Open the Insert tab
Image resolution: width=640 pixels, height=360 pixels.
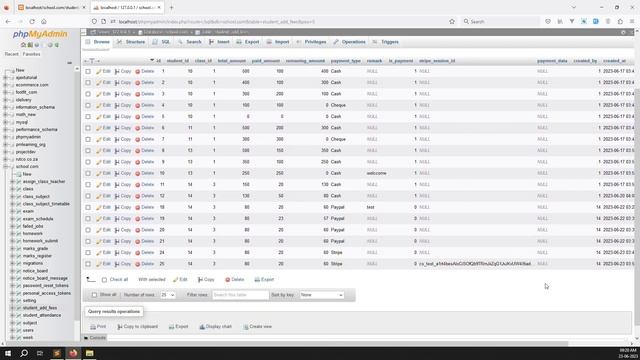[x=219, y=42]
